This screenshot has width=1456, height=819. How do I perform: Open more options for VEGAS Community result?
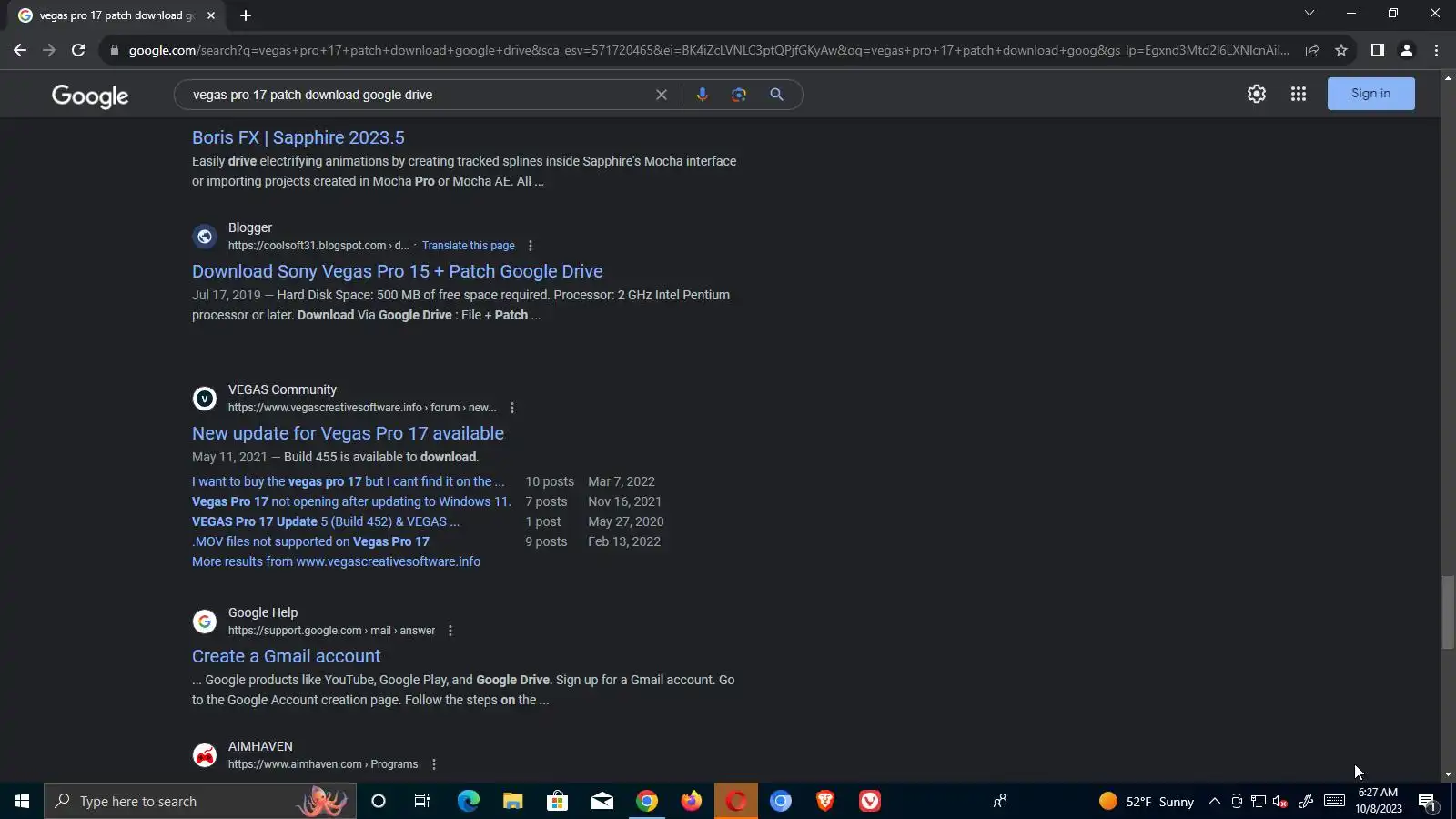(x=512, y=408)
